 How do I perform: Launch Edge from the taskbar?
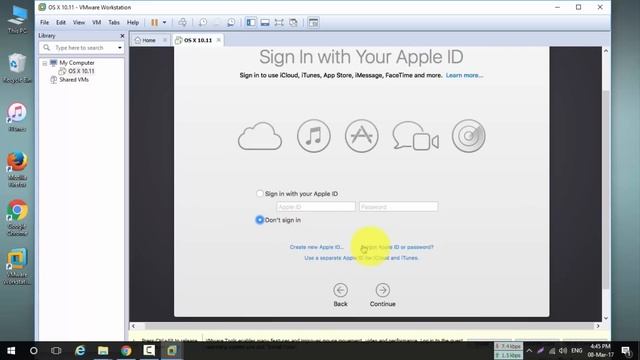(x=80, y=351)
